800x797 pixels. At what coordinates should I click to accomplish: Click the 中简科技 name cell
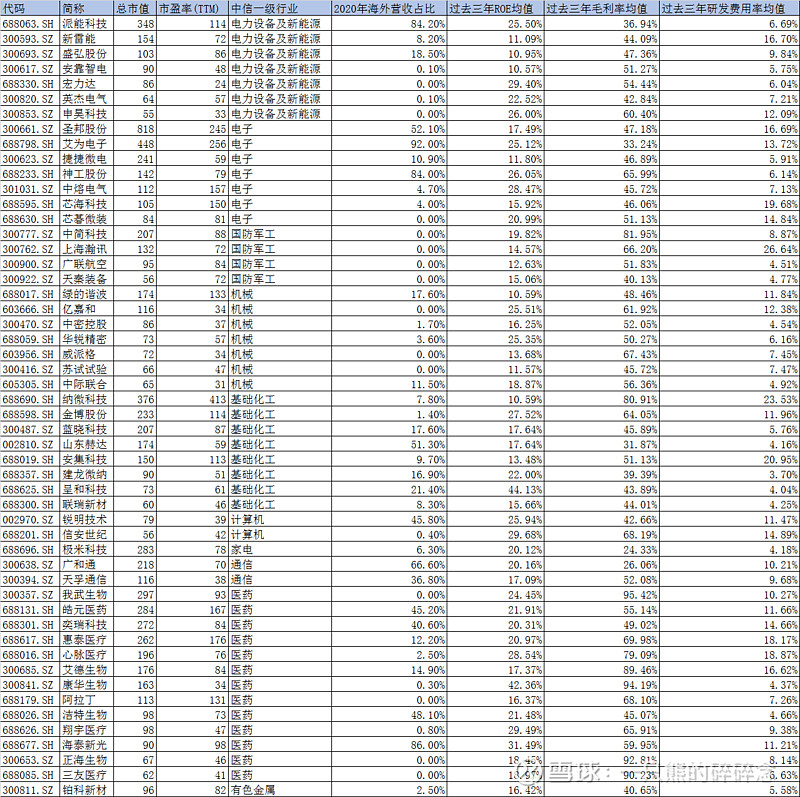click(85, 234)
